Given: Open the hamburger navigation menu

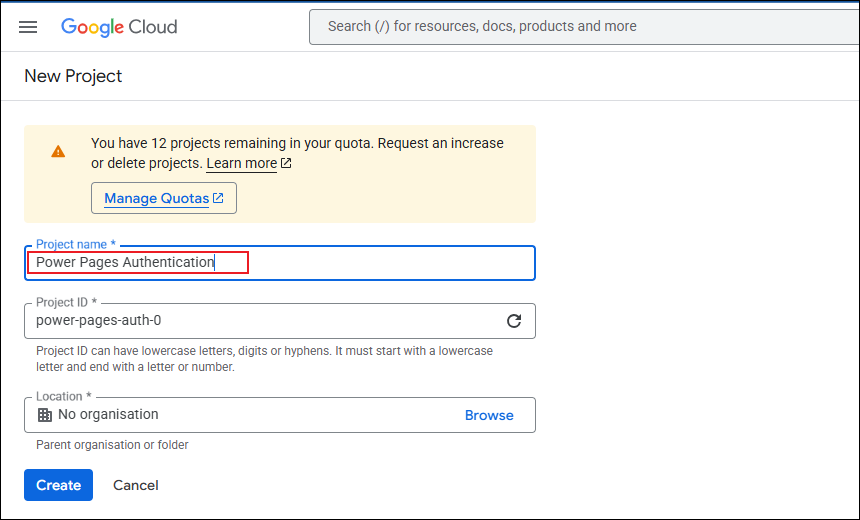Looking at the screenshot, I should pyautogui.click(x=28, y=27).
